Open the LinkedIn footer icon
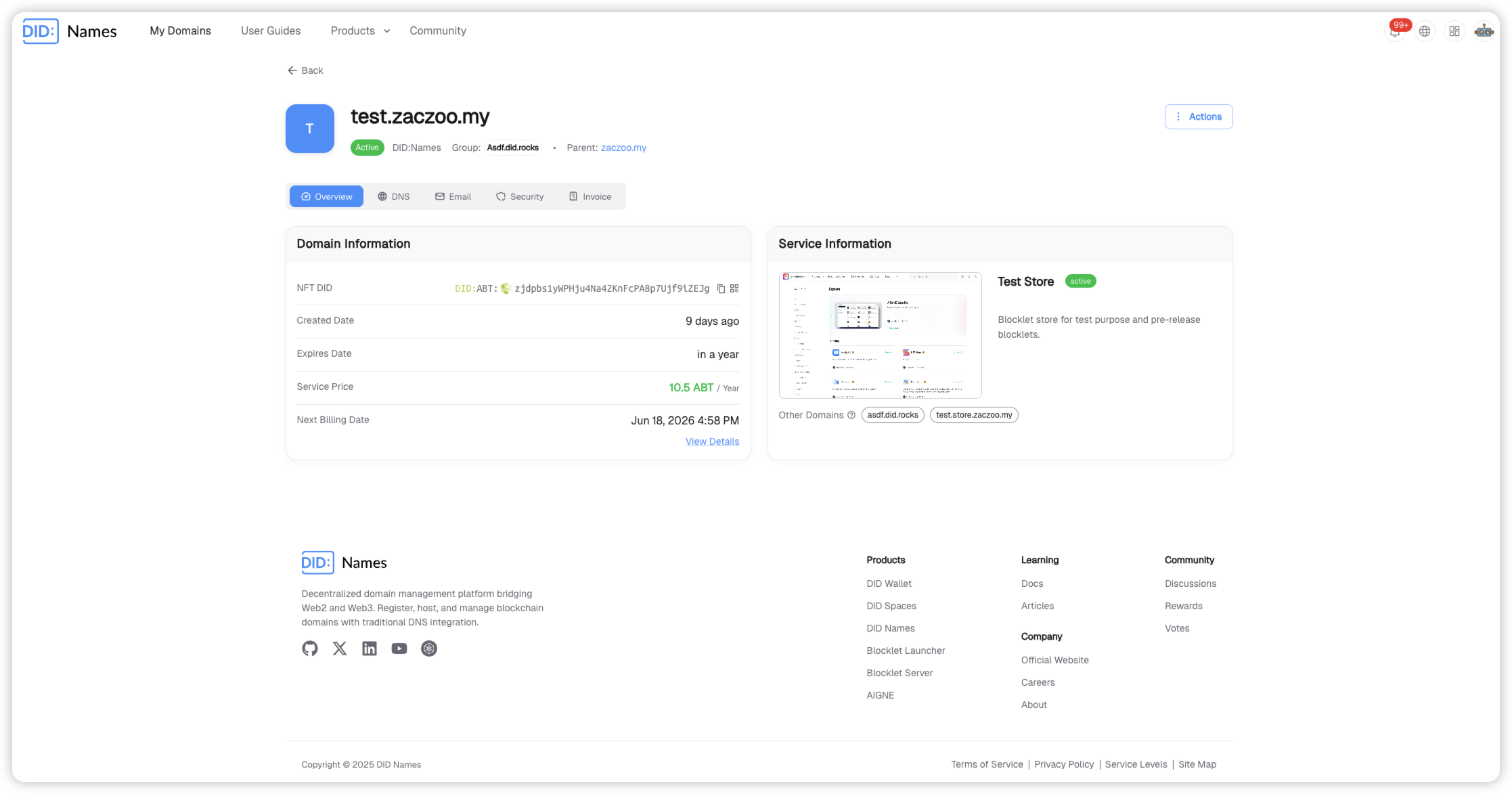Viewport: 1512px width, 794px height. coord(370,648)
